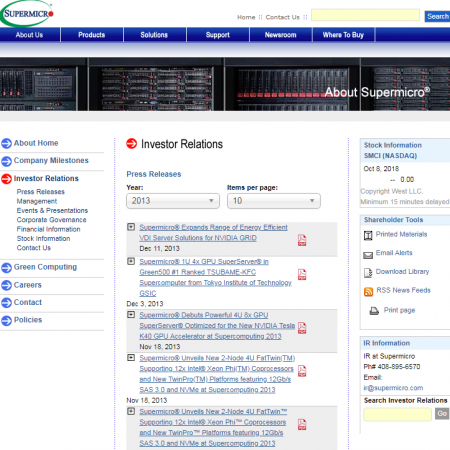The width and height of the screenshot is (450, 450).
Task: Open the About Us menu
Action: coord(29,35)
